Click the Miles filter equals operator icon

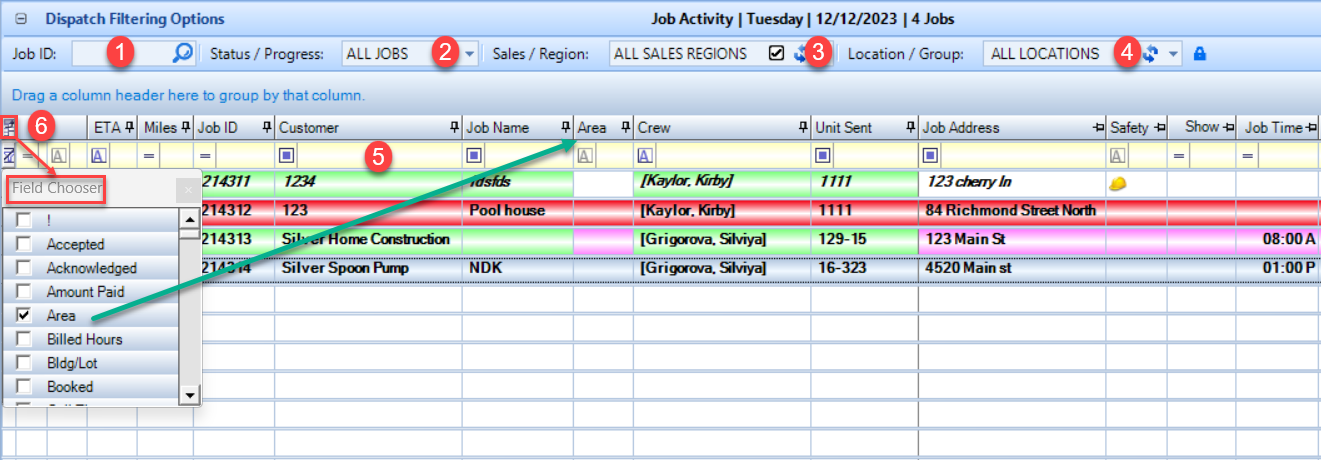[148, 155]
